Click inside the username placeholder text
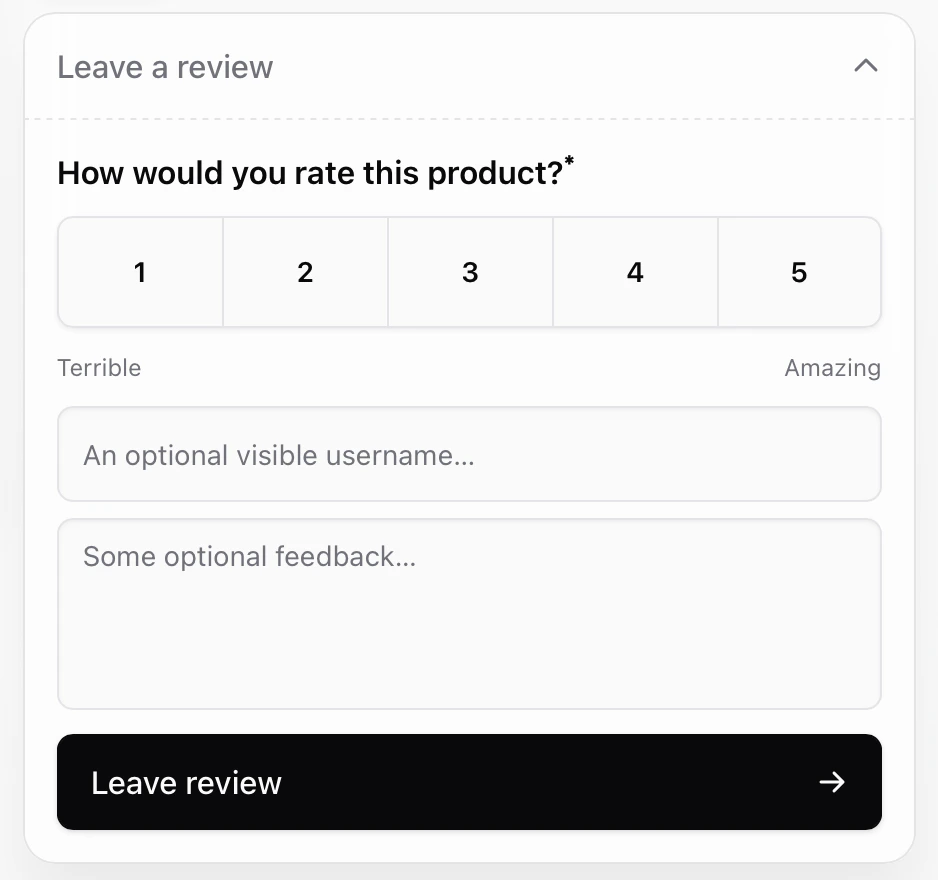938x880 pixels. click(279, 455)
